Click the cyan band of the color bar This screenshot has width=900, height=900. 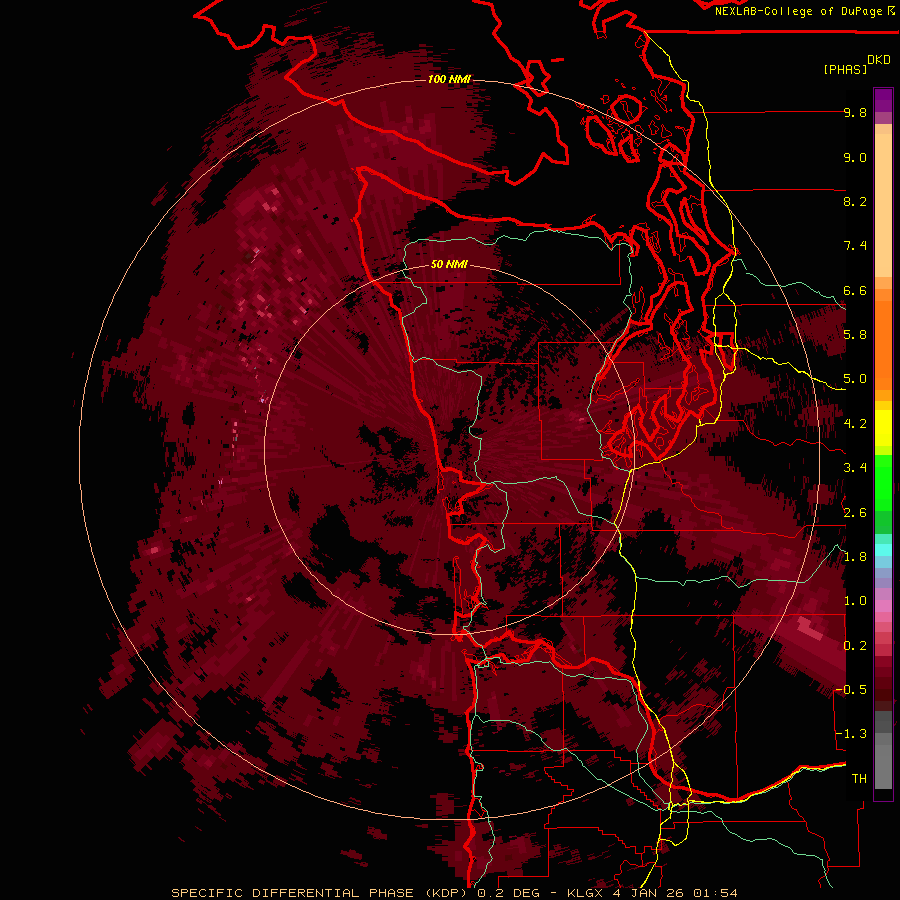coord(883,550)
